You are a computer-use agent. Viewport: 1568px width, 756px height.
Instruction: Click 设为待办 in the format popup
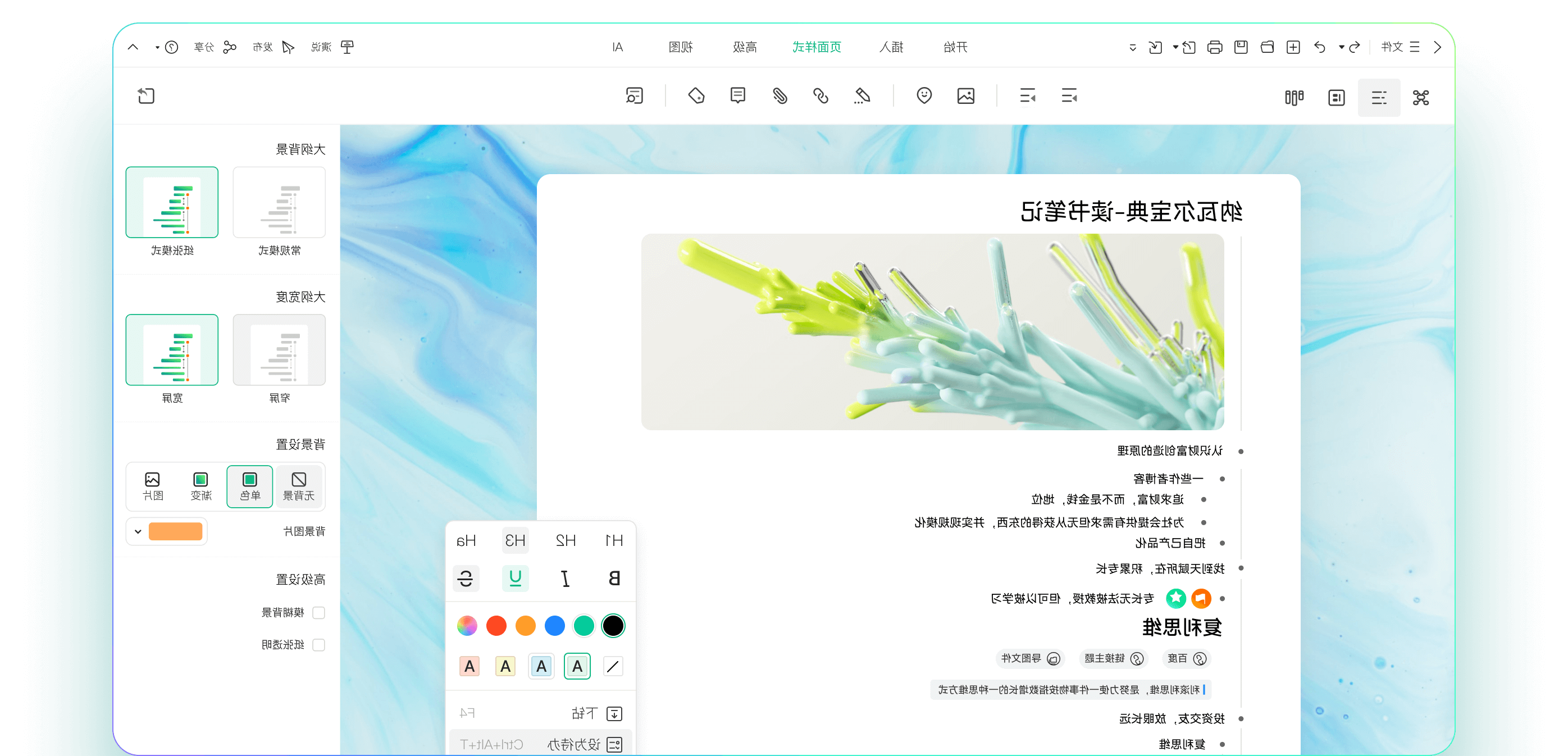pyautogui.click(x=540, y=744)
